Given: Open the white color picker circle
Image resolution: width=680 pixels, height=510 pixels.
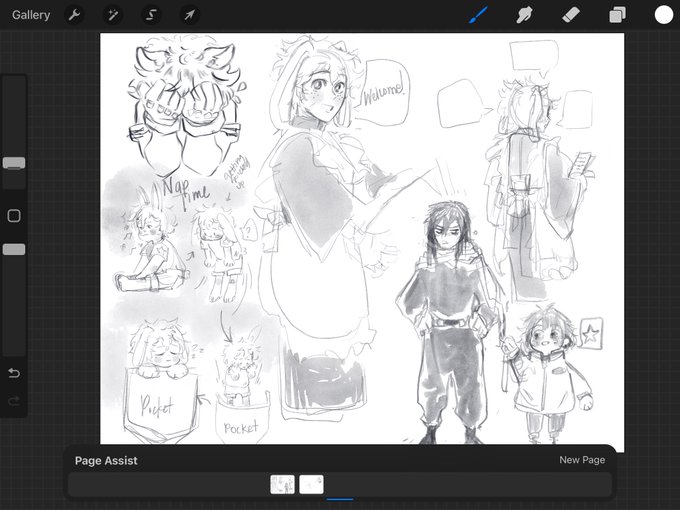Looking at the screenshot, I should pyautogui.click(x=664, y=15).
